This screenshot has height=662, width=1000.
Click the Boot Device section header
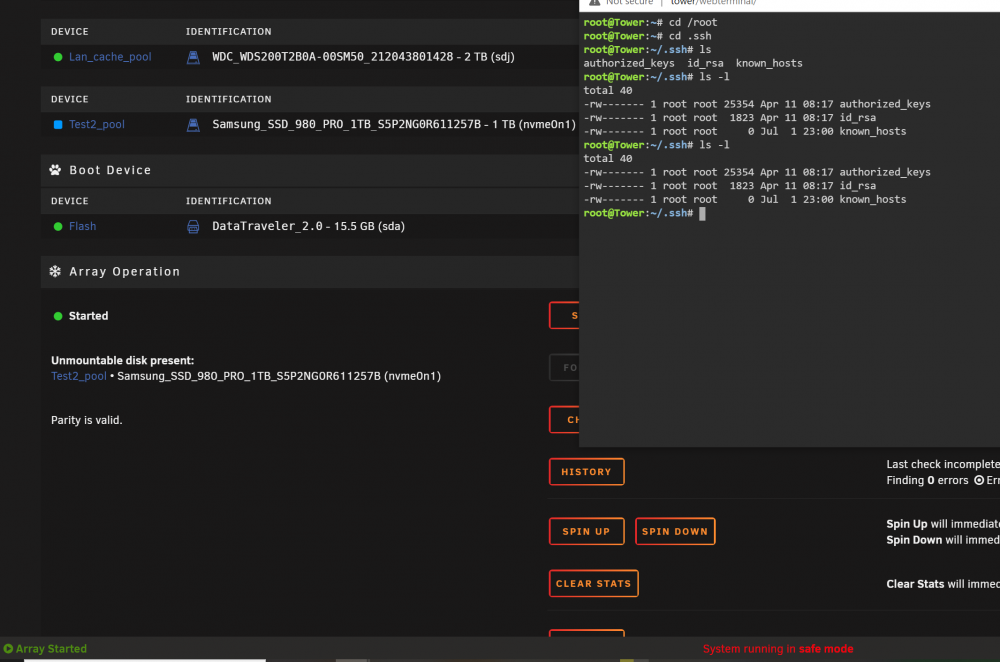[x=309, y=170]
